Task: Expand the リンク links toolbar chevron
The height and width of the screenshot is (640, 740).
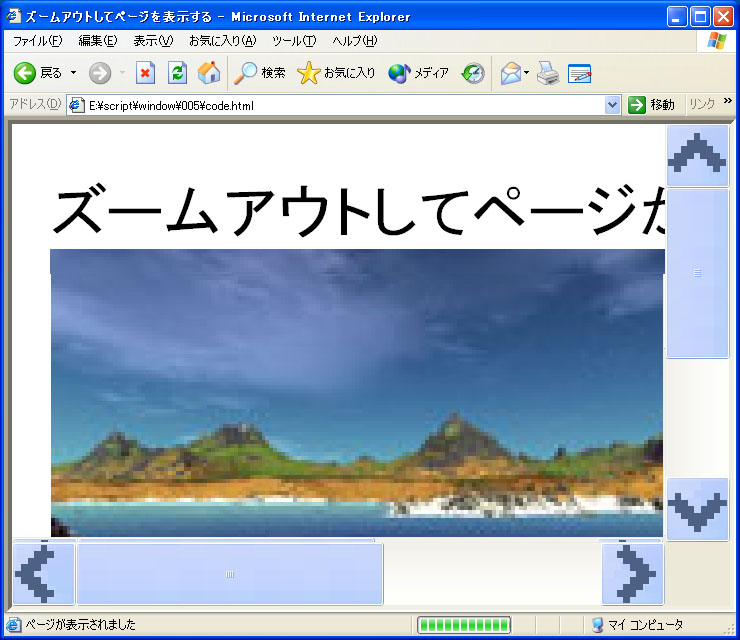Action: click(x=727, y=101)
